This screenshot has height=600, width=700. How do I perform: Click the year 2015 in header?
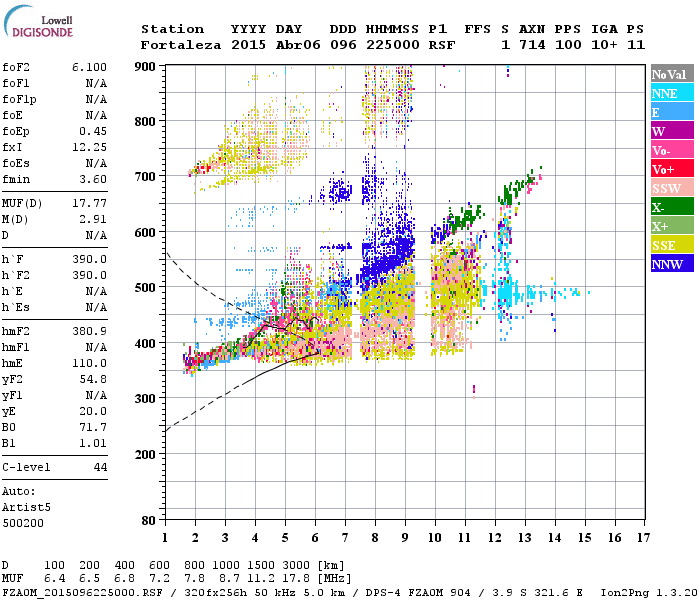coord(248,45)
